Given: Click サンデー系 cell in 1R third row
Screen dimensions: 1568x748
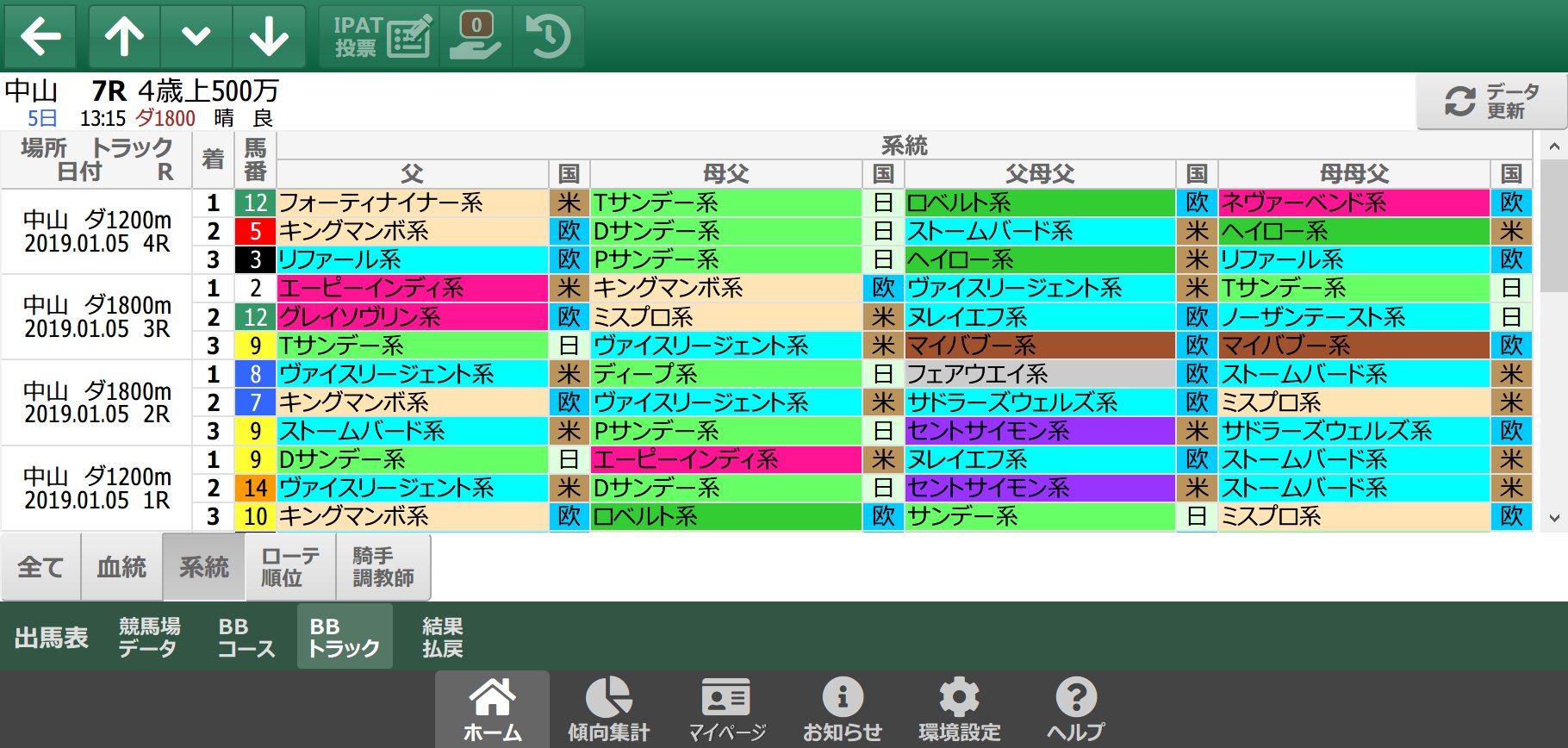Looking at the screenshot, I should pos(1040,517).
